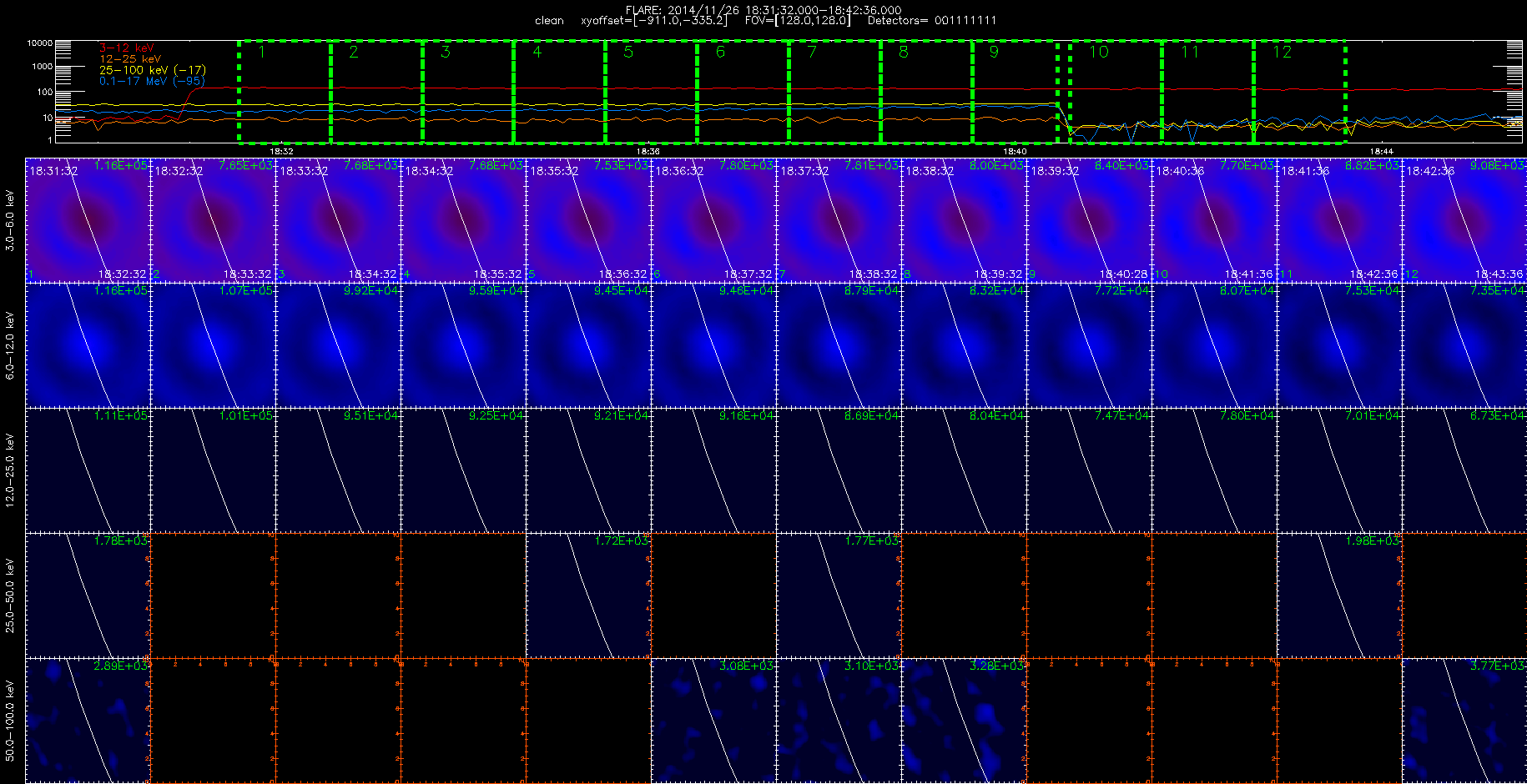
Task: Click the '9.08E+03' peak value
Action: [1497, 166]
